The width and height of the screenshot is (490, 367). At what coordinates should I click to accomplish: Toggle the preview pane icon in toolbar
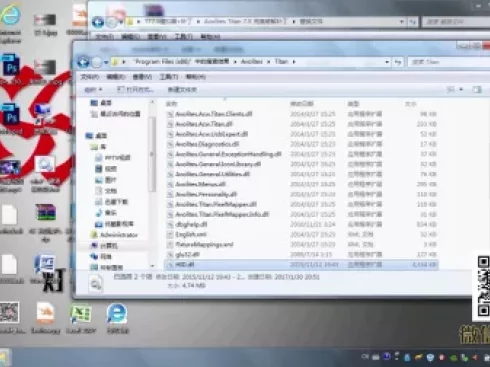tap(477, 90)
